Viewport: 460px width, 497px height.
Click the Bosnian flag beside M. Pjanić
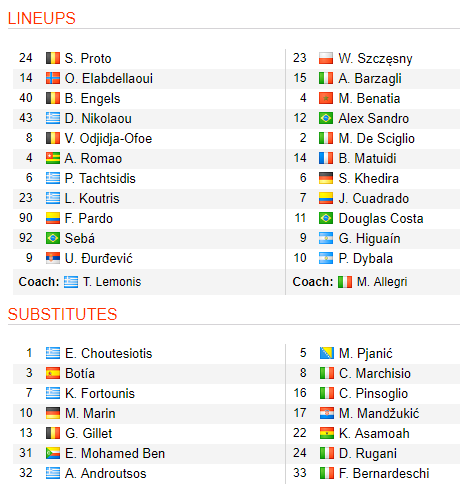pyautogui.click(x=327, y=353)
